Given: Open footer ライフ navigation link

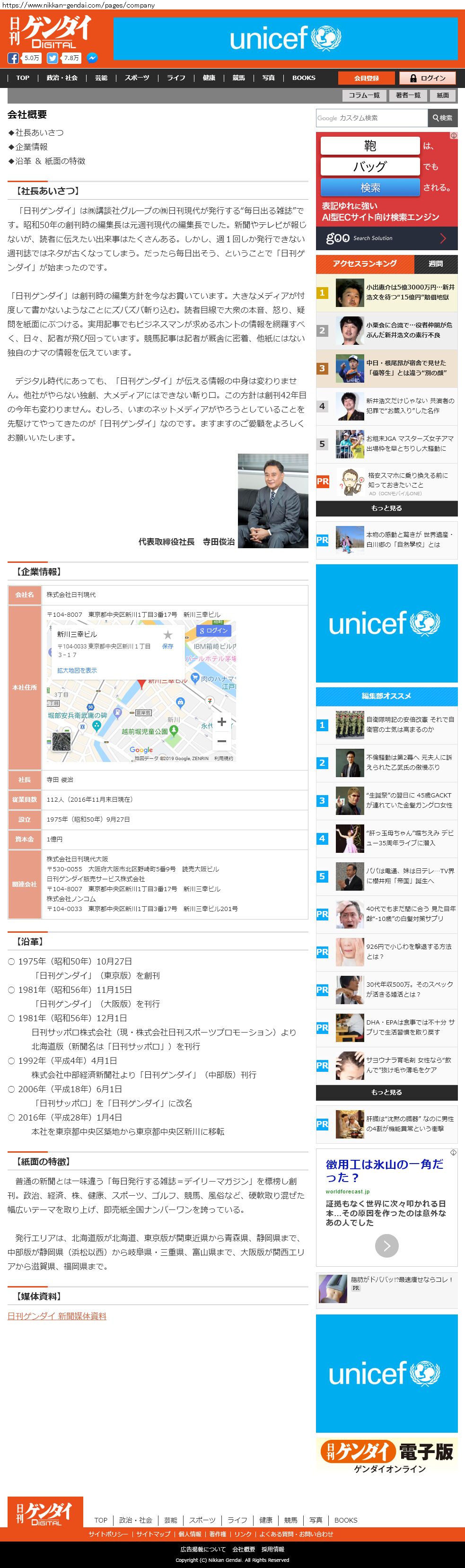Looking at the screenshot, I should [x=237, y=1520].
